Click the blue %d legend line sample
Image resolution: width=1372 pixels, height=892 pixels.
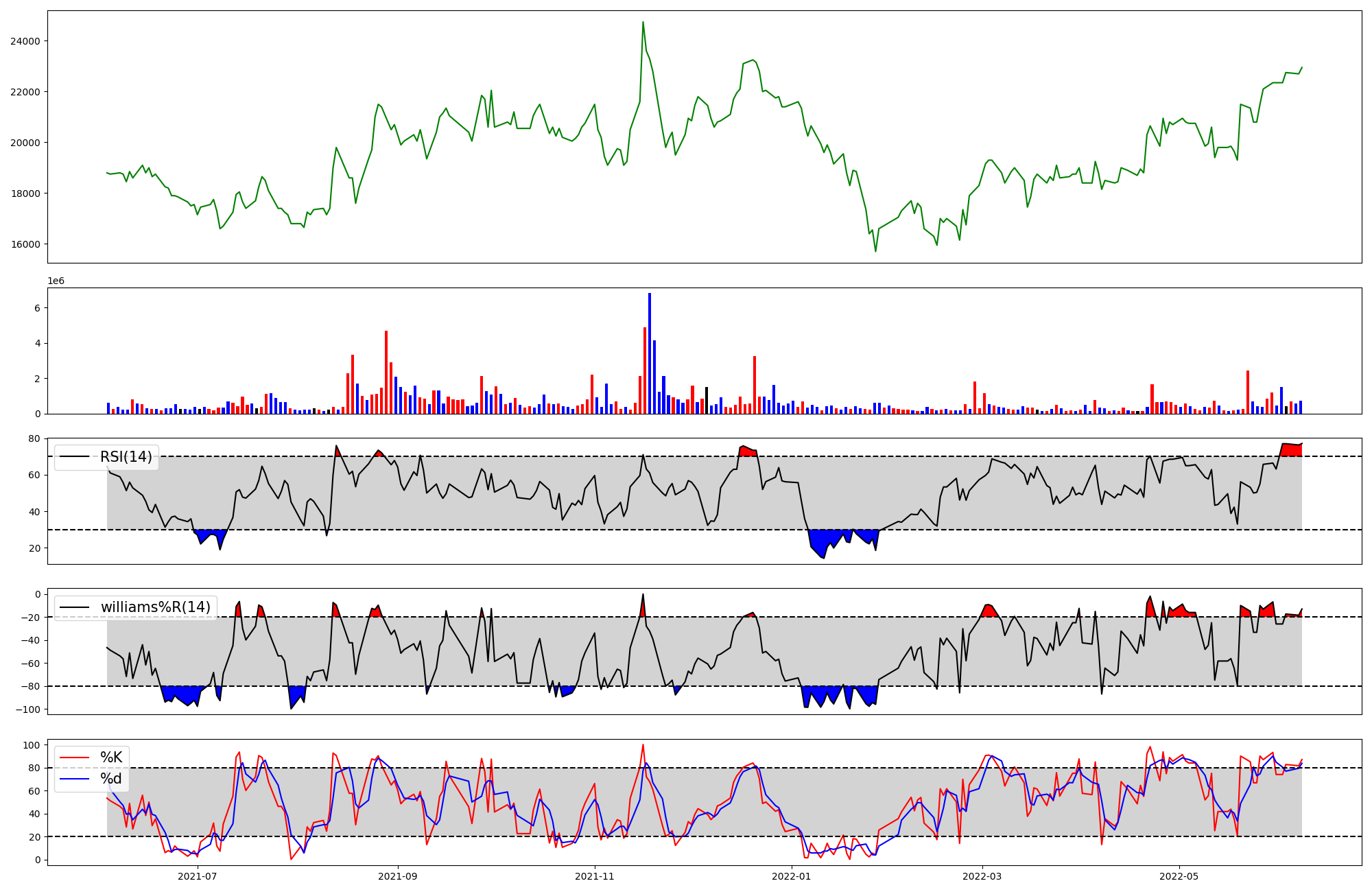(x=75, y=779)
